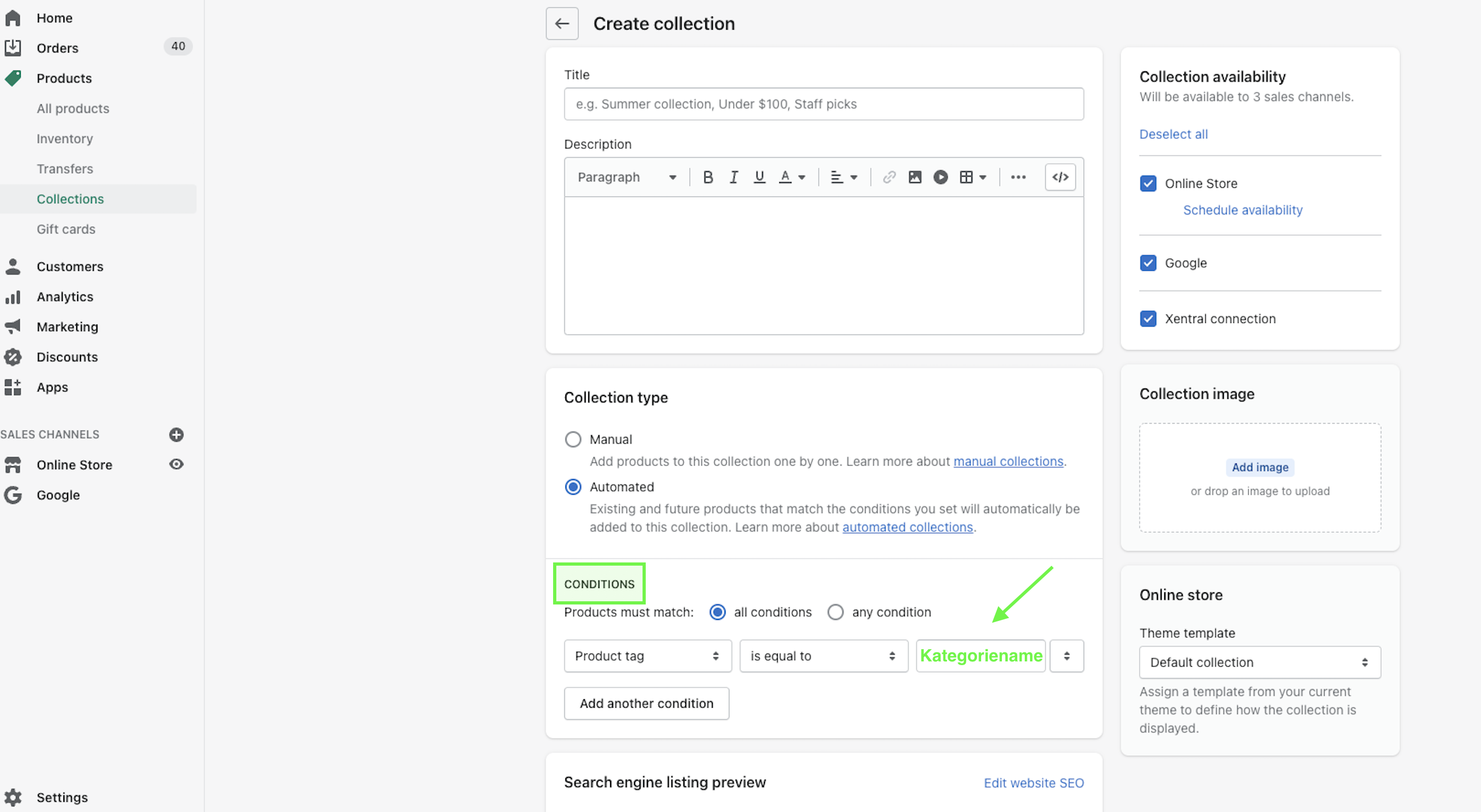The height and width of the screenshot is (812, 1481).
Task: Click the Analytics bar chart icon
Action: [13, 296]
